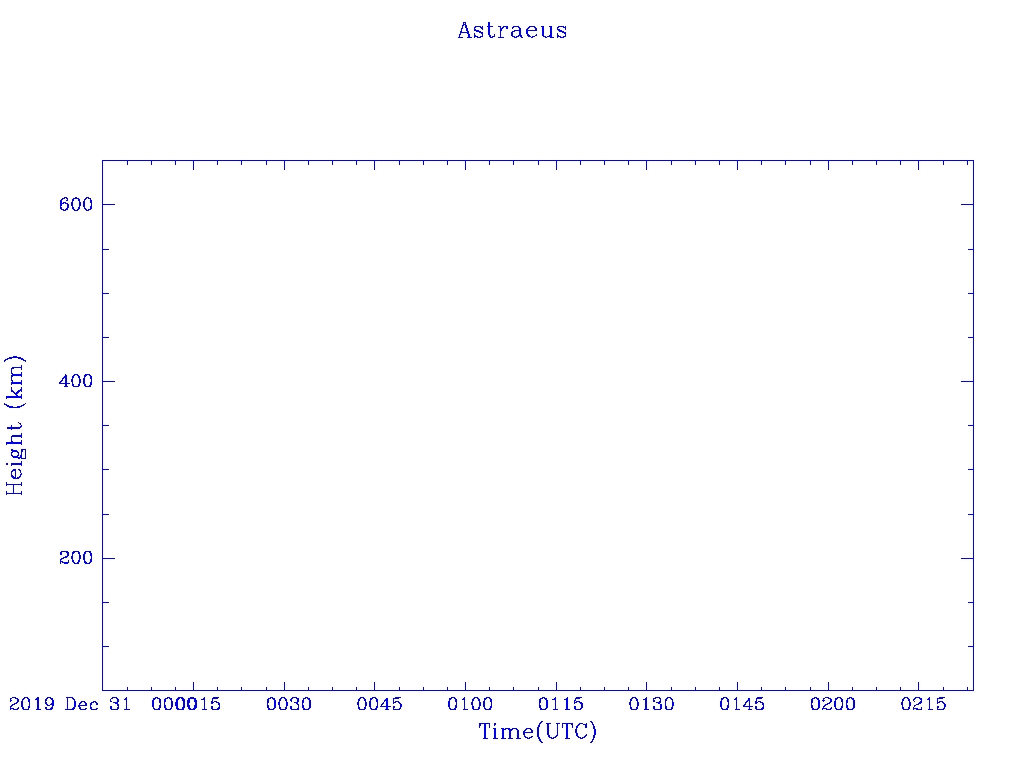Click the Astraeus plot title
This screenshot has height=768, width=1024.
coord(513,31)
